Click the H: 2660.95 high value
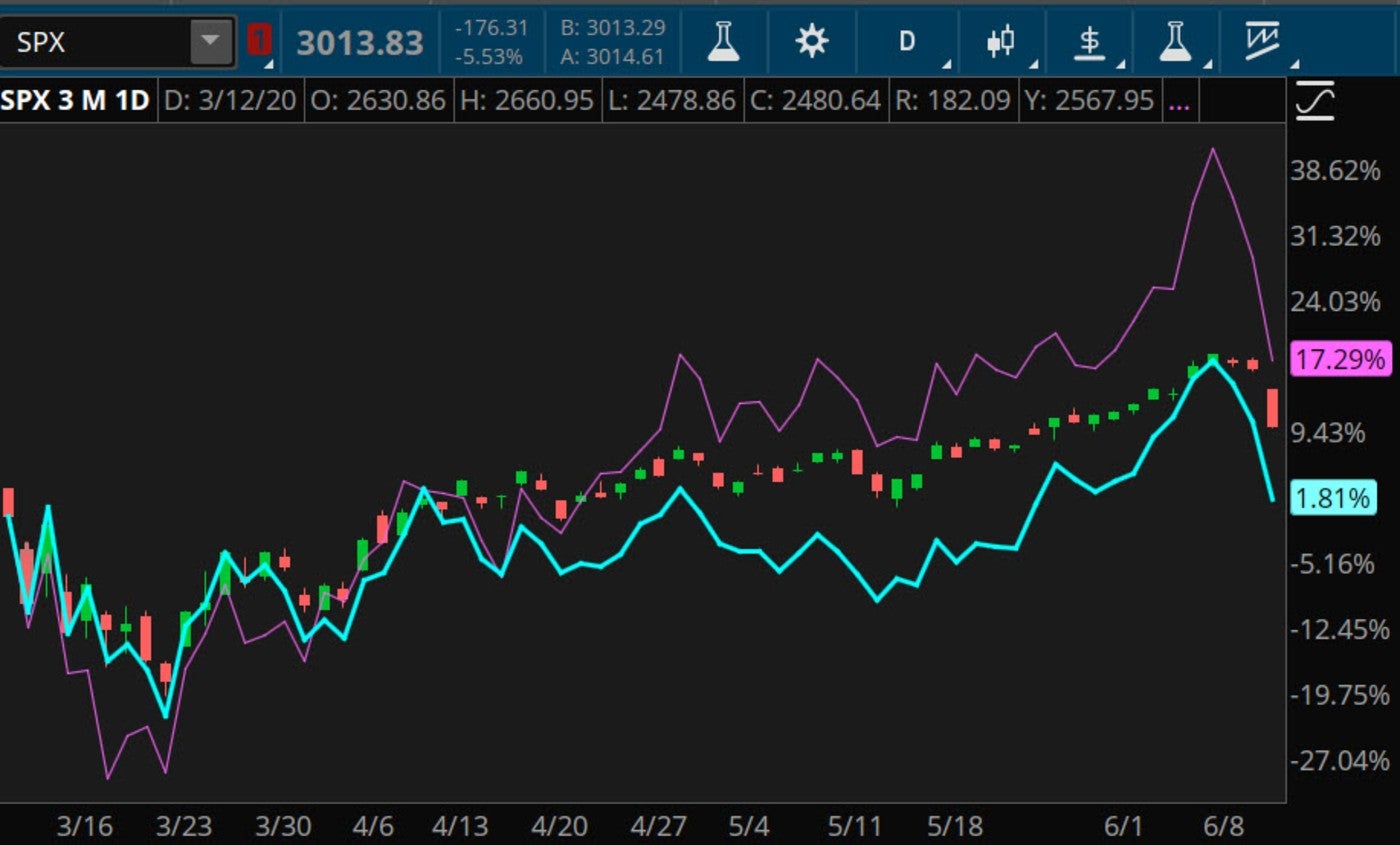This screenshot has height=845, width=1400. (527, 101)
